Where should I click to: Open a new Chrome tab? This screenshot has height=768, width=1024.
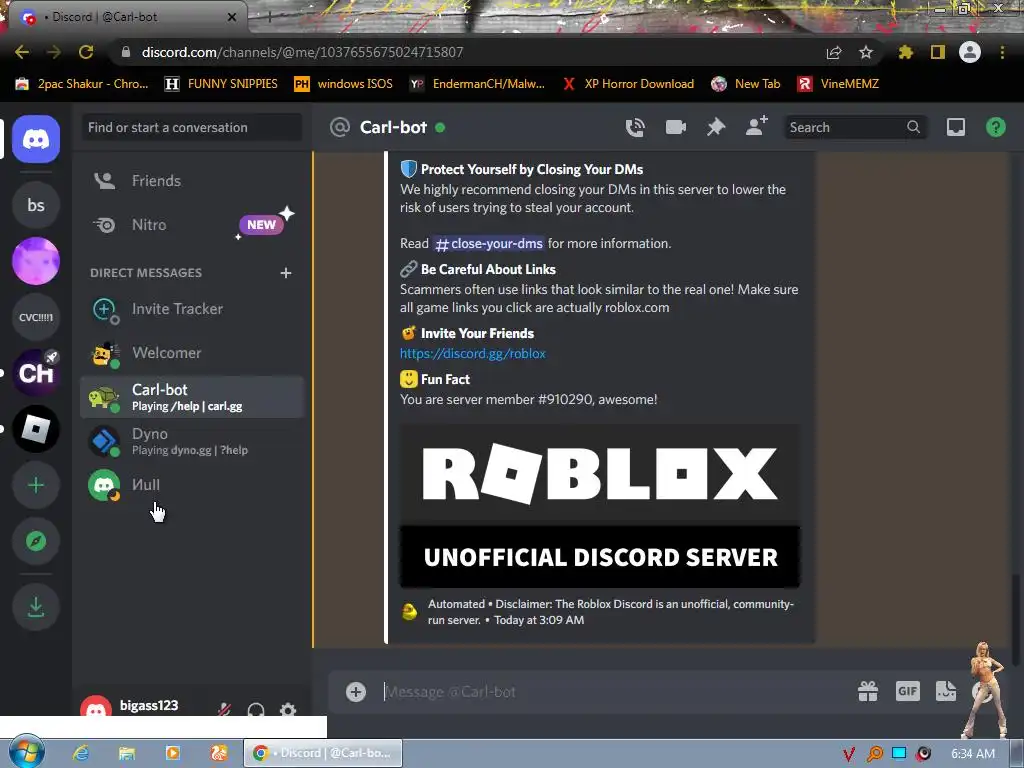(270, 18)
